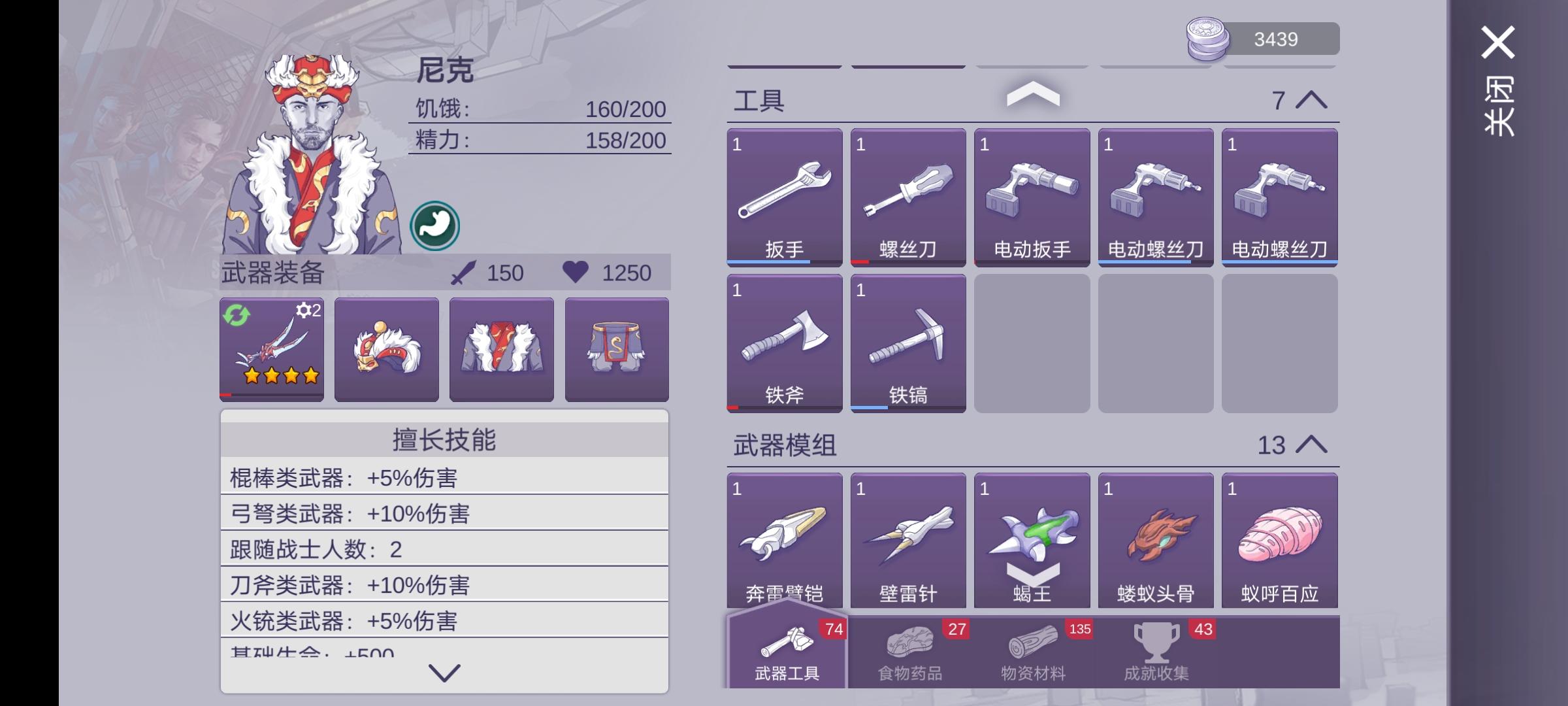This screenshot has width=1568, height=706.
Task: Click the green weapon swap arrows icon
Action: pos(236,315)
